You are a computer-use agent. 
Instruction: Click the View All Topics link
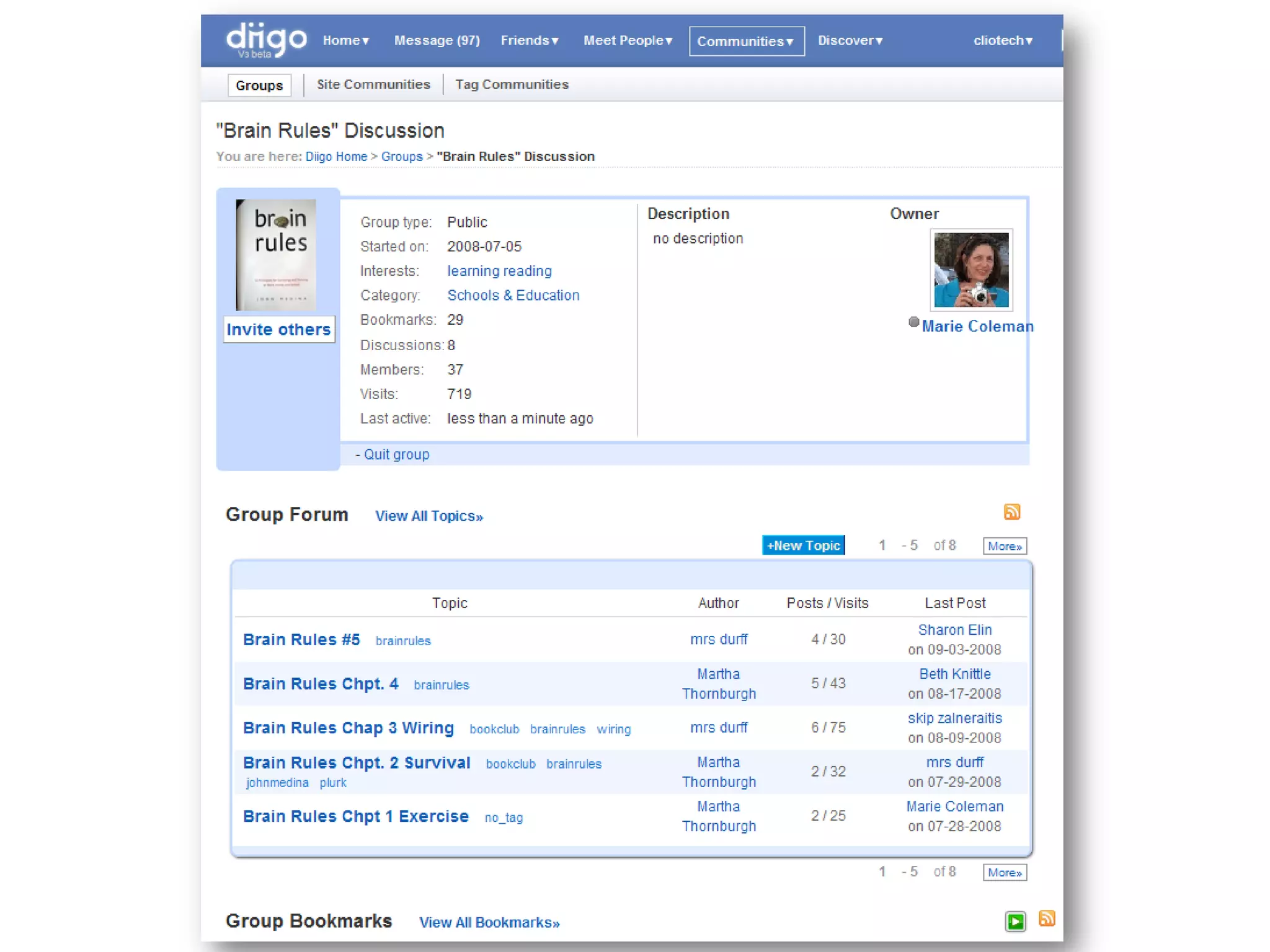point(429,516)
